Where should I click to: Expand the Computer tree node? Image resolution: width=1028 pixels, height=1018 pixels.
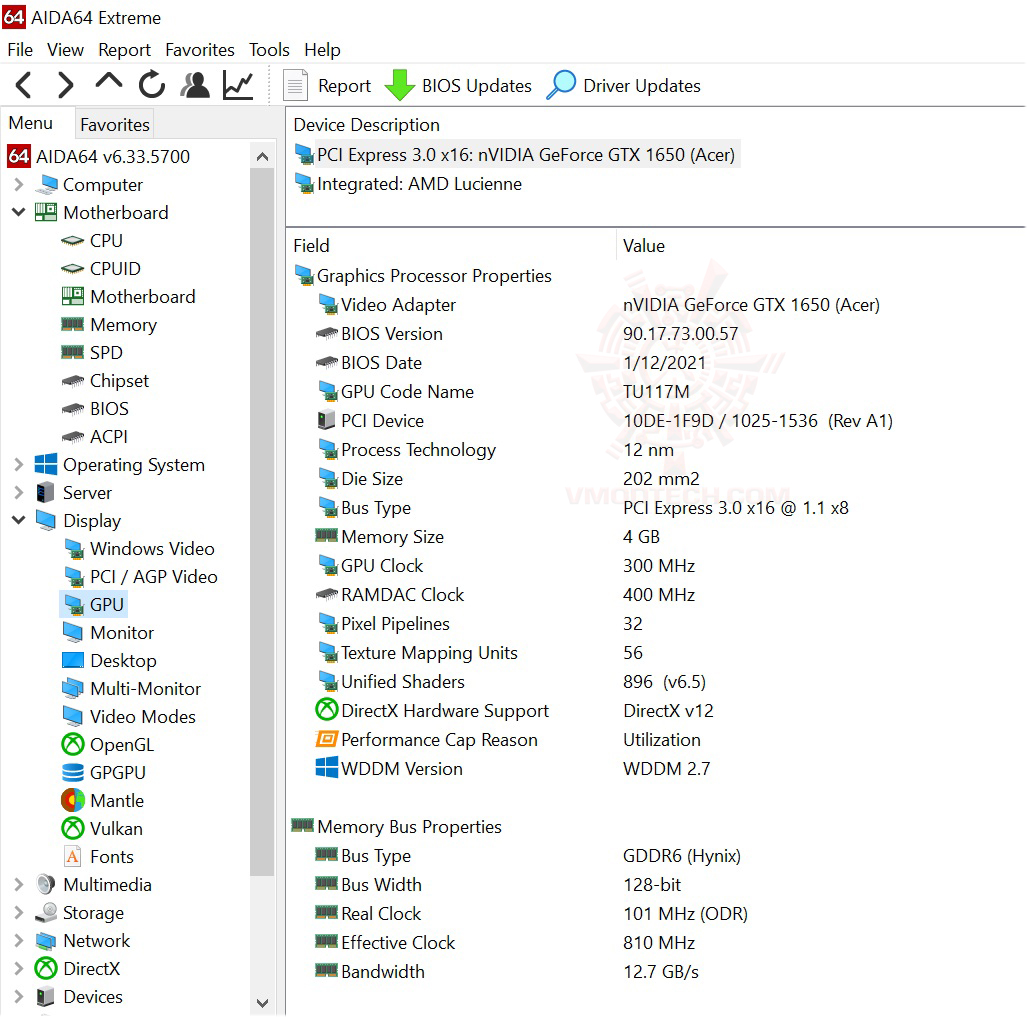pos(18,185)
